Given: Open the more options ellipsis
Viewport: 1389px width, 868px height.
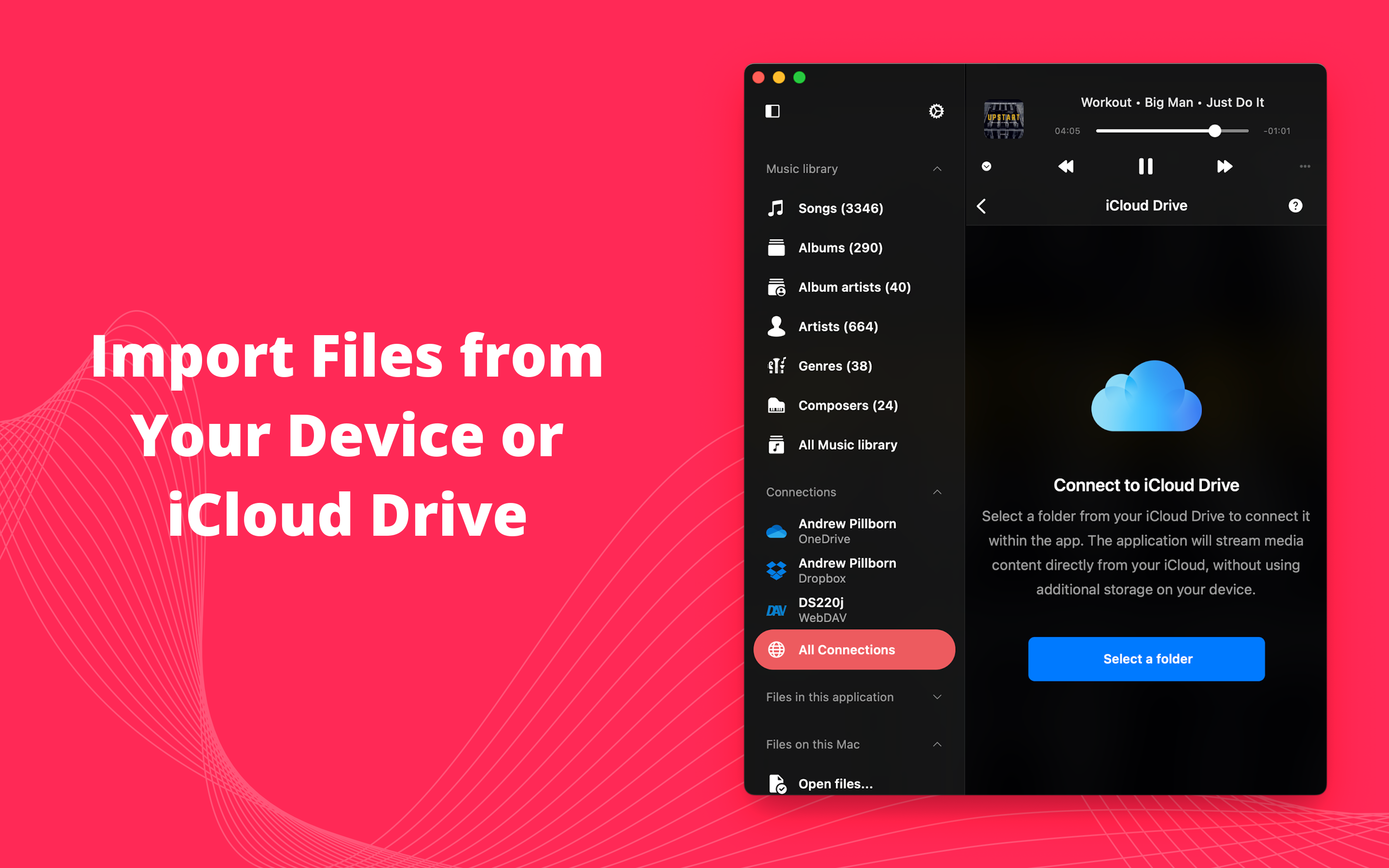Looking at the screenshot, I should point(1305,166).
